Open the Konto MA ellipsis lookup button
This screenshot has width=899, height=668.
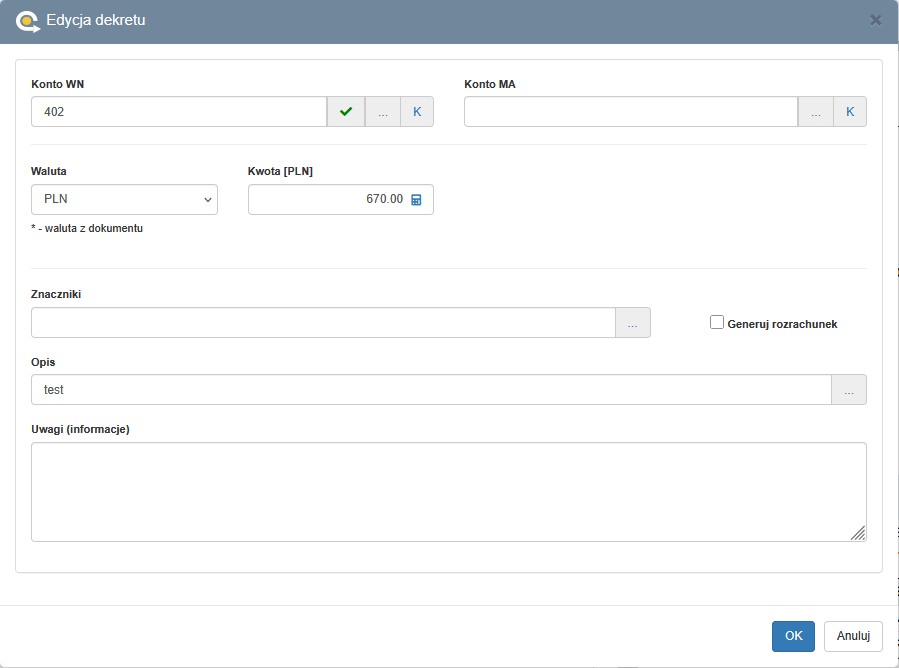[815, 112]
